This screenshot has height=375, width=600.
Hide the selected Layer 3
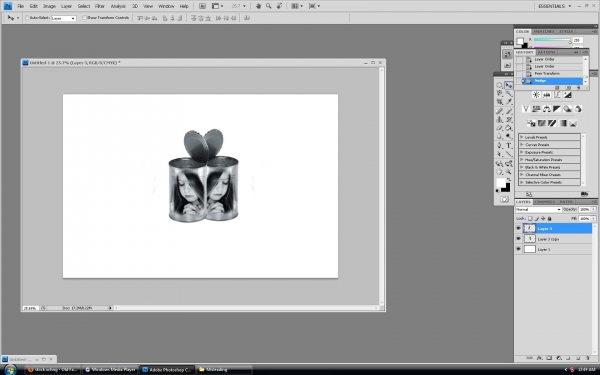pos(518,228)
